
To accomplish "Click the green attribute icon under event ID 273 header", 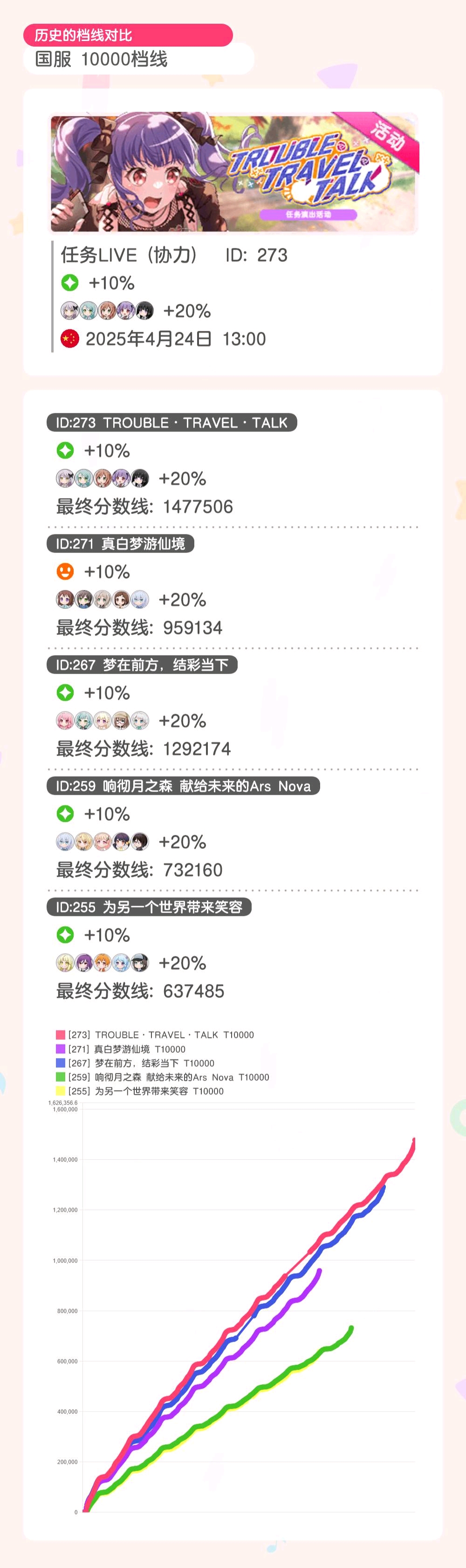I will coord(65,450).
